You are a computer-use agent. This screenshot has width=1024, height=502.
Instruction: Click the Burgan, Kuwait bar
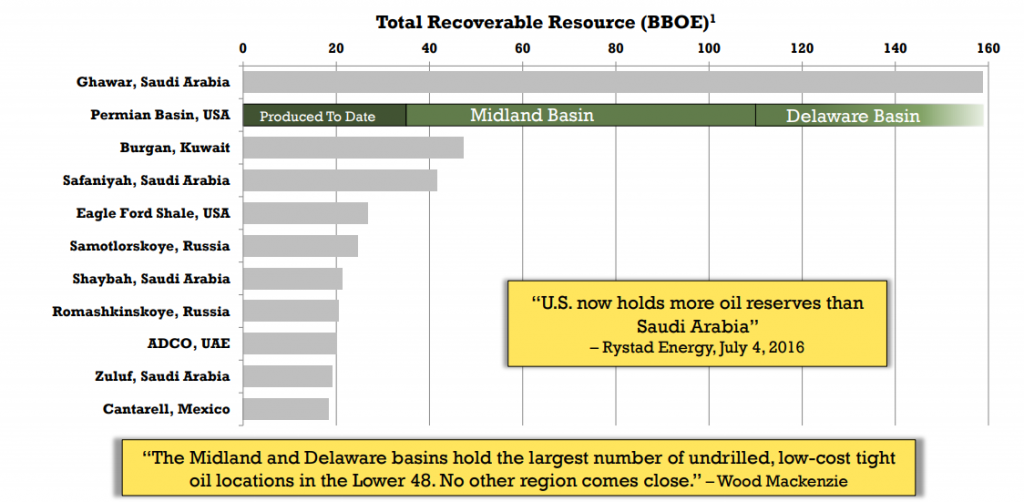353,148
